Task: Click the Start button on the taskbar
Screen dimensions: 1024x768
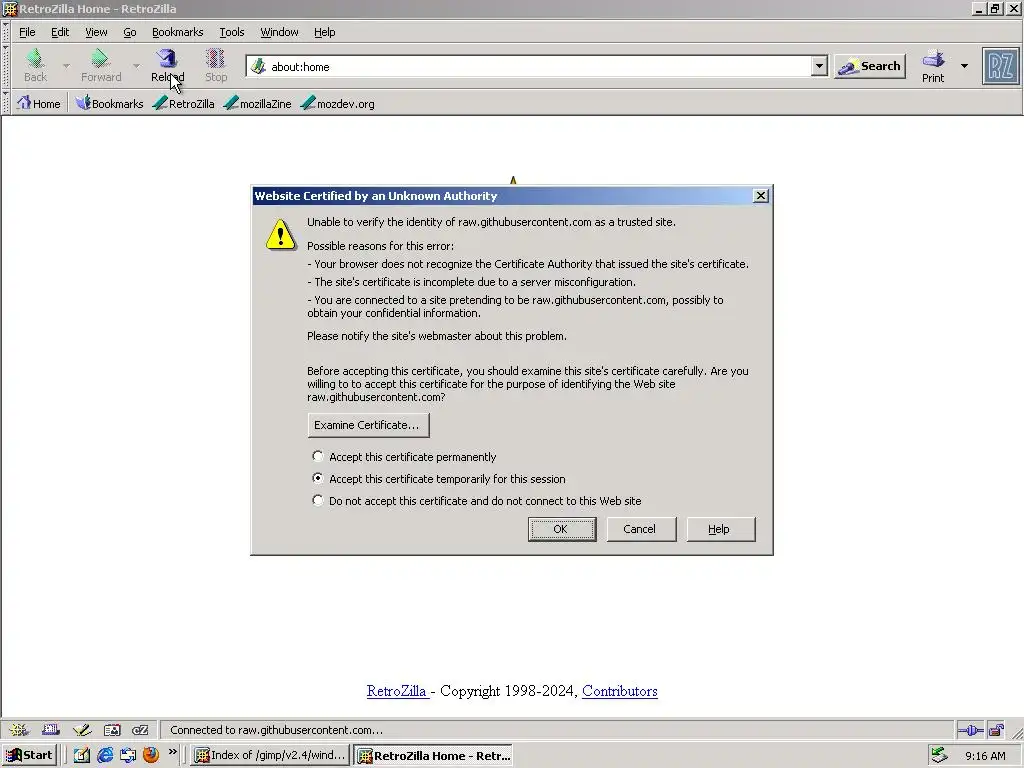Action: click(30, 755)
